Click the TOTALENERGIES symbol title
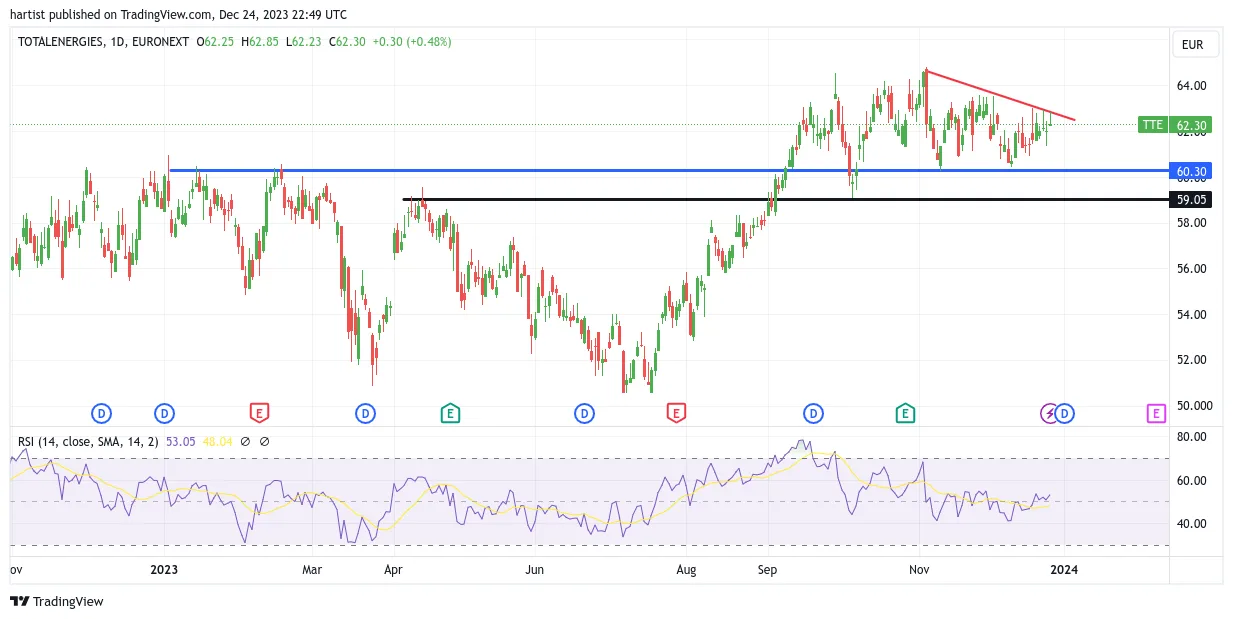 click(x=62, y=42)
